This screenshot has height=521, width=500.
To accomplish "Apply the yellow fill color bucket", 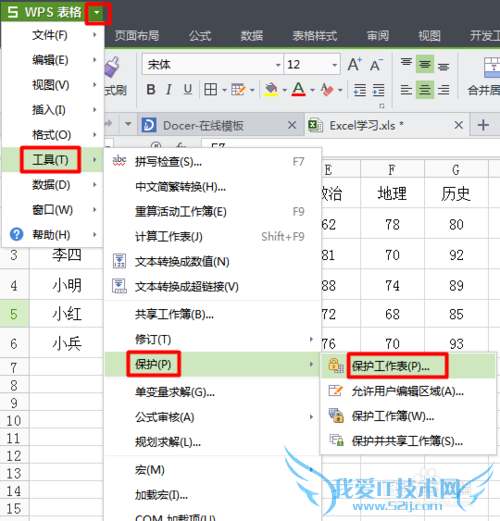I will point(271,89).
